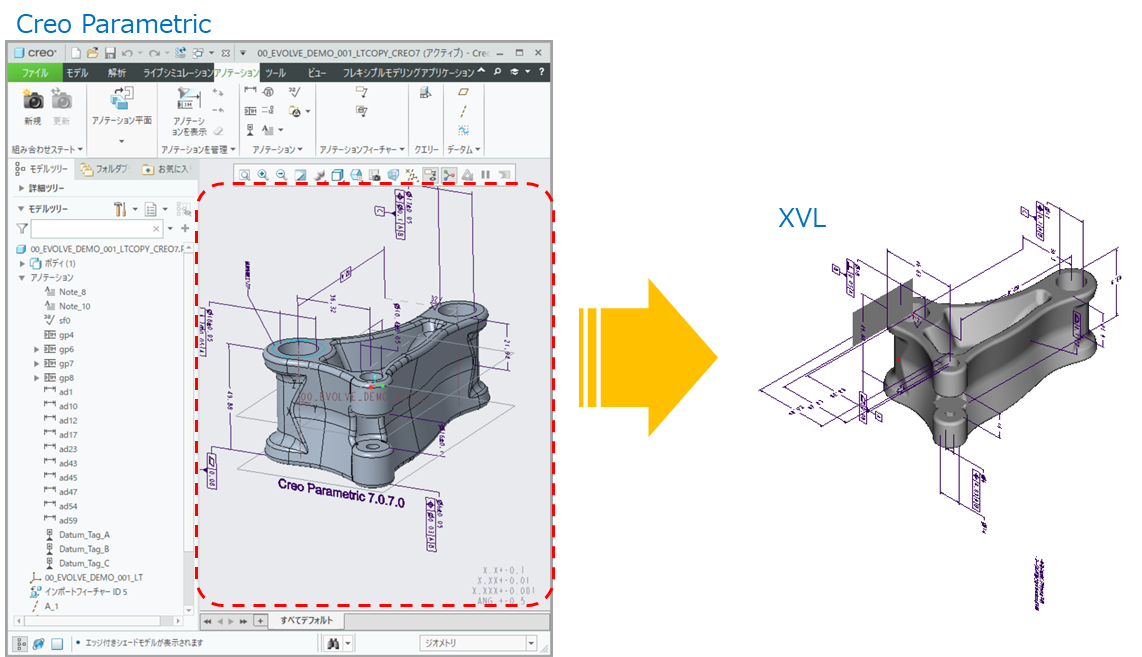
Task: Open Creo help with the question mark
Action: coord(541,72)
